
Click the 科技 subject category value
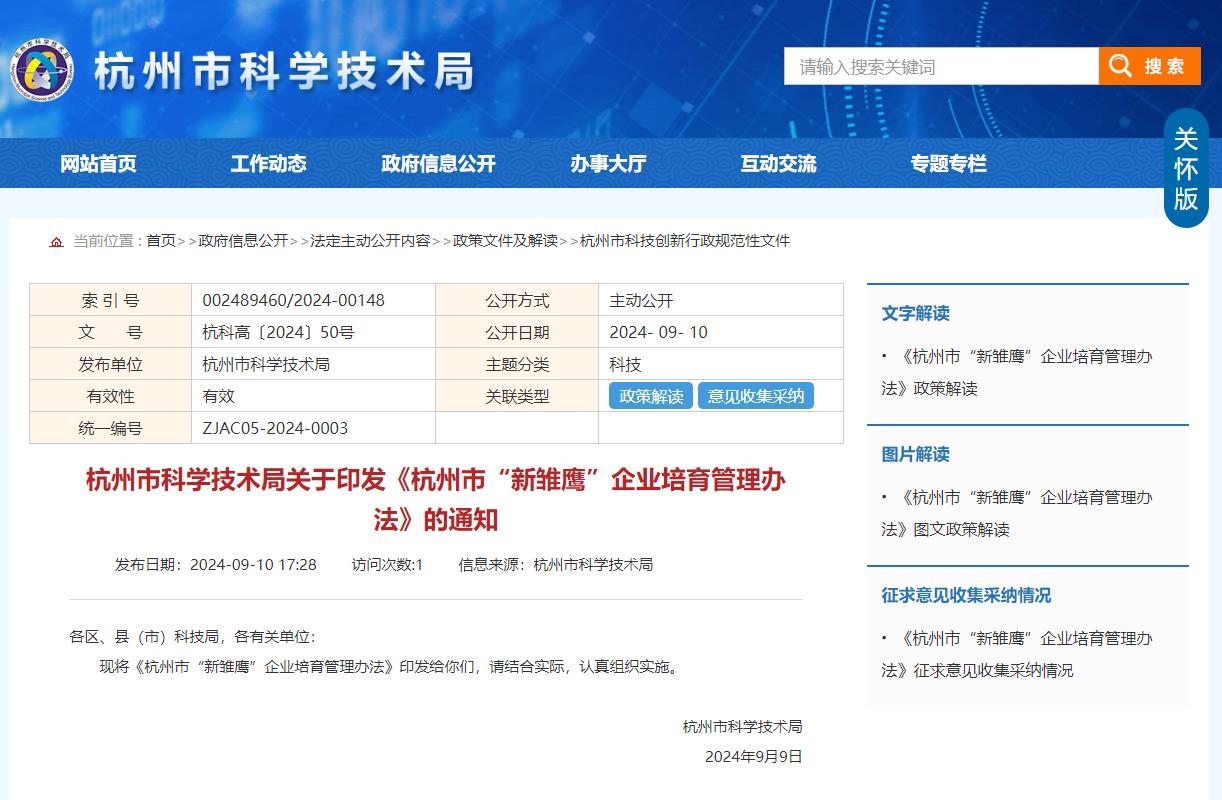click(x=625, y=364)
